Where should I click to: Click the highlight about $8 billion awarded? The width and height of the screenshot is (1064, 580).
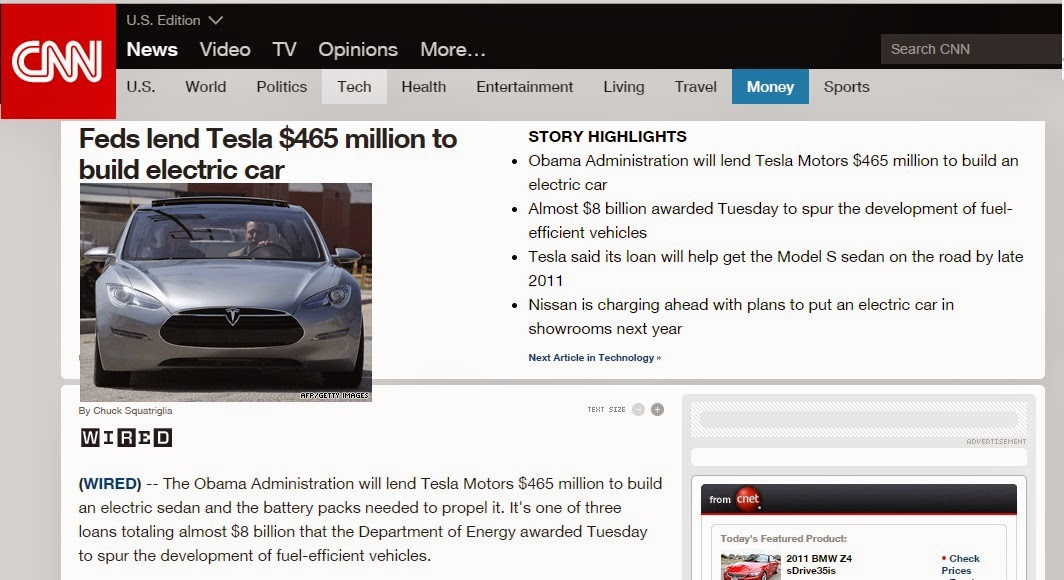[x=770, y=220]
